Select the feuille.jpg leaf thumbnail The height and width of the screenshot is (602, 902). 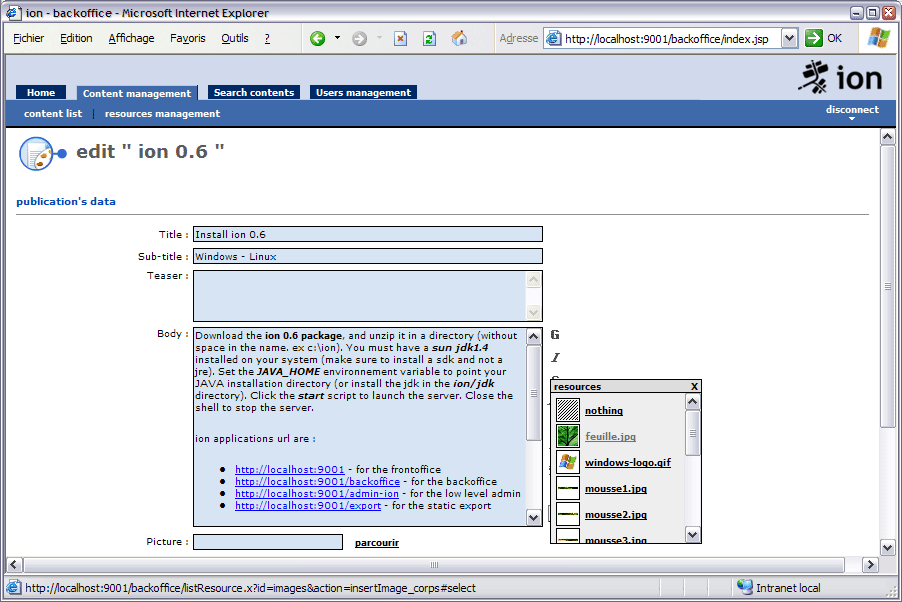[568, 436]
